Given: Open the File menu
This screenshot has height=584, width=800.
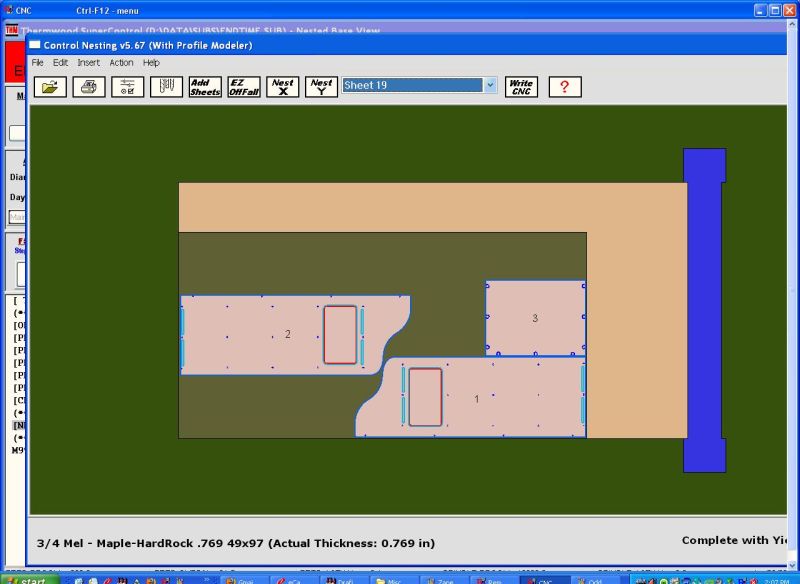Looking at the screenshot, I should pyautogui.click(x=38, y=63).
